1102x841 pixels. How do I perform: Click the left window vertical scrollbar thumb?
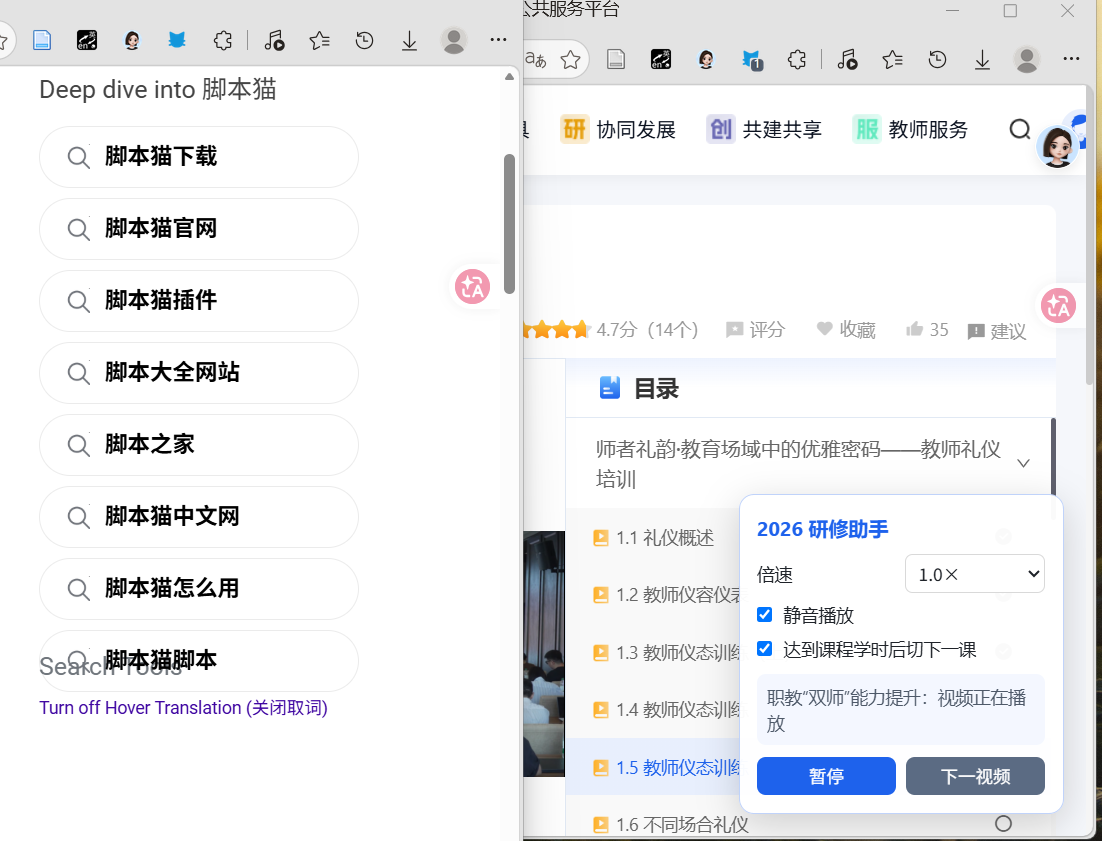(510, 223)
